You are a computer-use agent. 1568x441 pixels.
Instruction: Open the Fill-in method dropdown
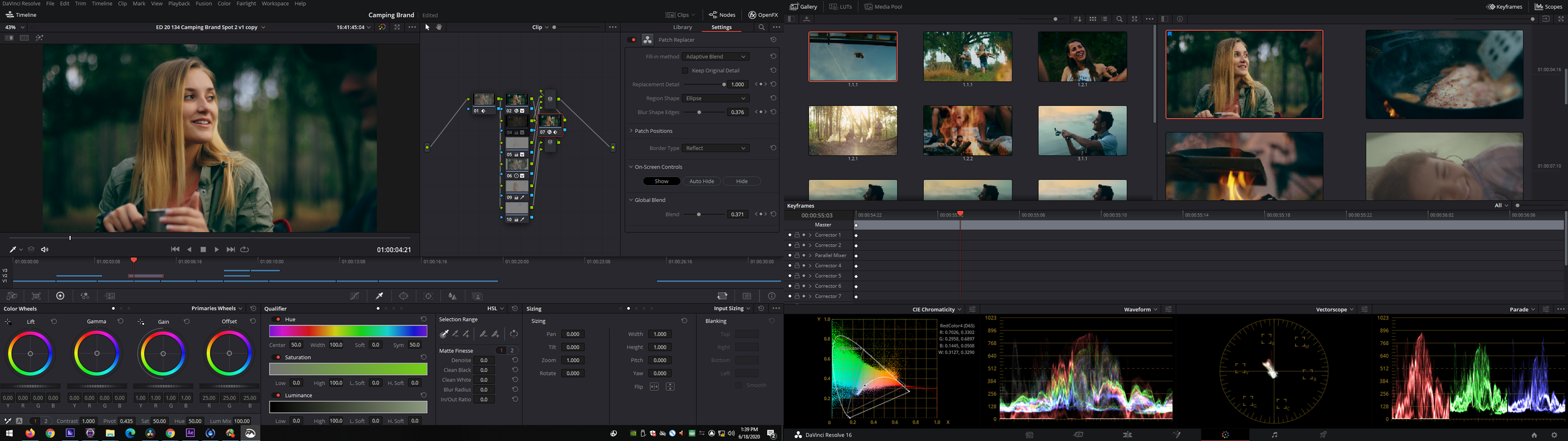coord(715,56)
